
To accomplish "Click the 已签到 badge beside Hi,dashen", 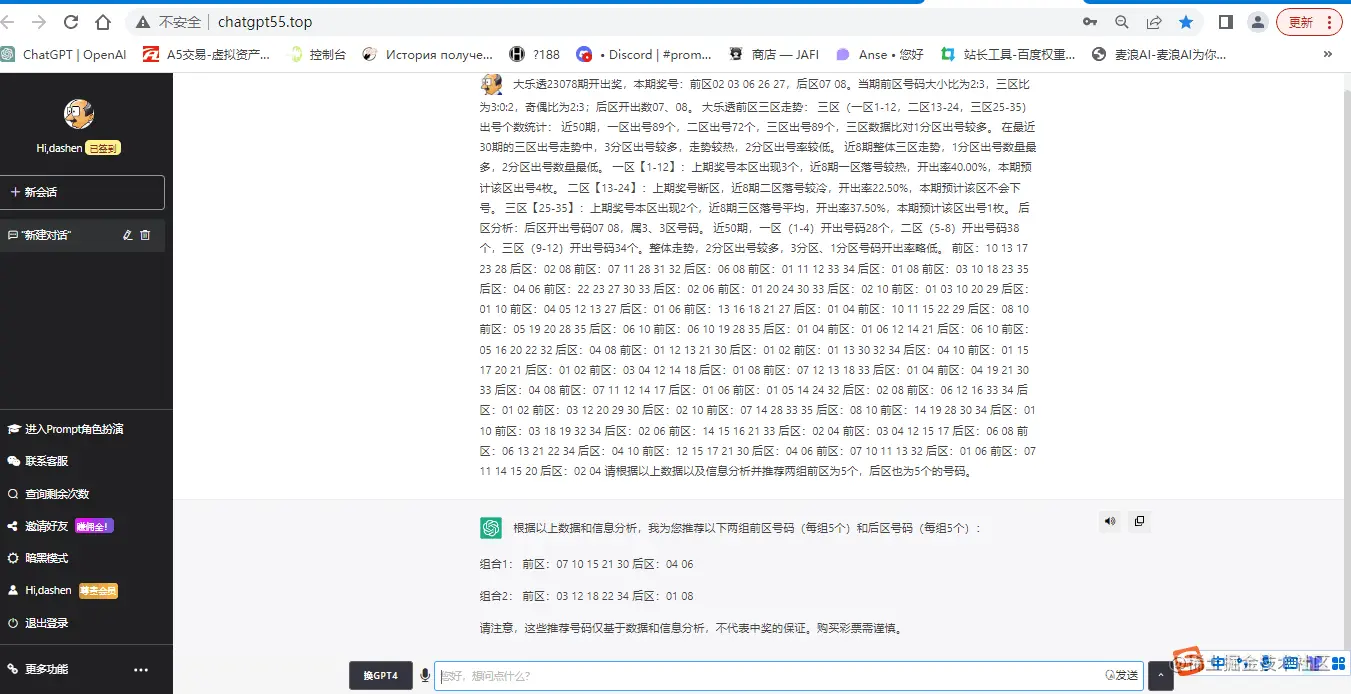I will pos(103,148).
